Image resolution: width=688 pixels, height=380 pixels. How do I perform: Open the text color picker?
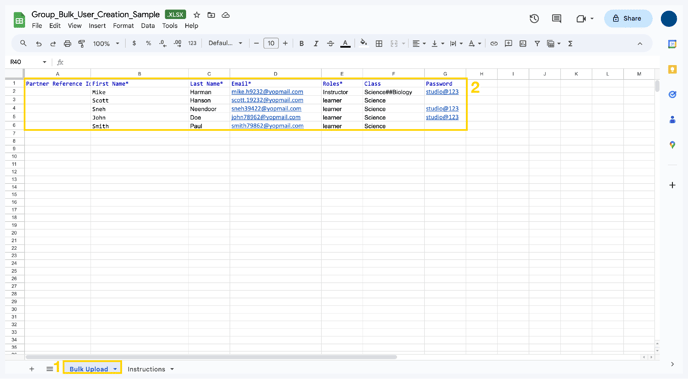coord(345,43)
